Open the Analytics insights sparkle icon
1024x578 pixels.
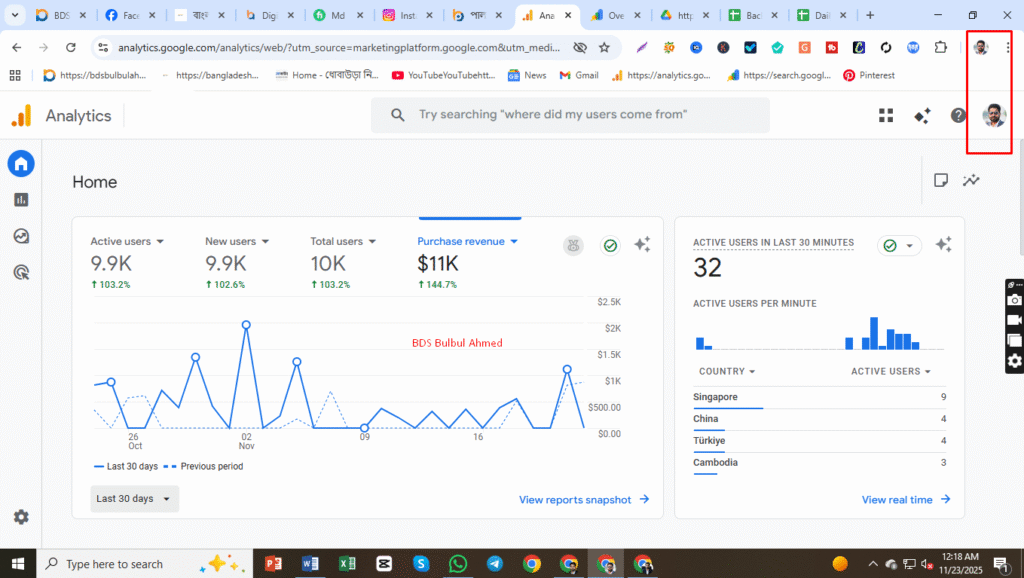921,115
